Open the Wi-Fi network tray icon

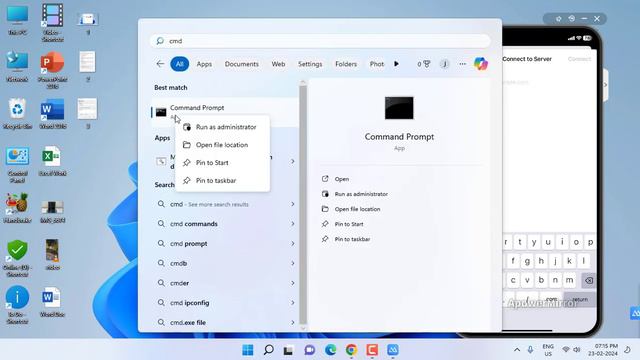[566, 350]
